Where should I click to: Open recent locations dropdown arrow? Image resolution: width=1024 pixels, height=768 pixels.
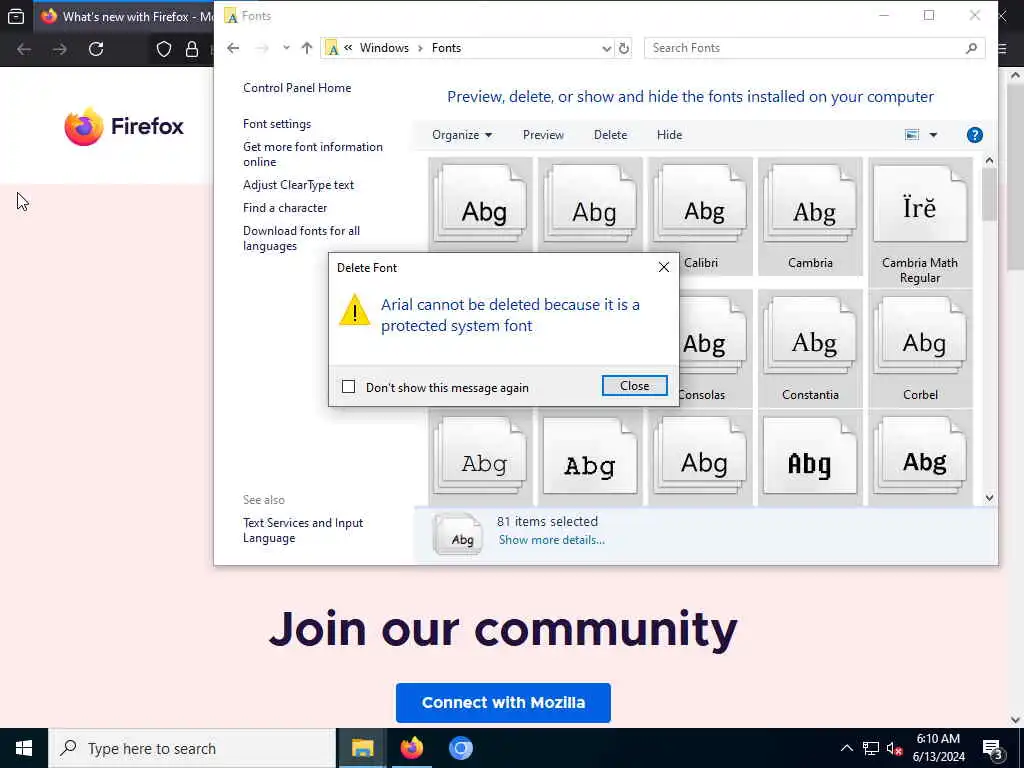point(286,48)
